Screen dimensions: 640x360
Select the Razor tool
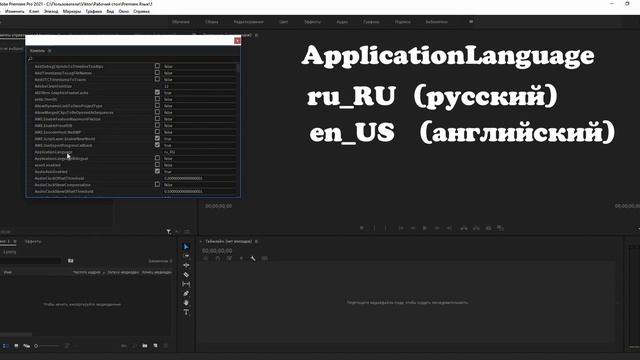(x=186, y=275)
